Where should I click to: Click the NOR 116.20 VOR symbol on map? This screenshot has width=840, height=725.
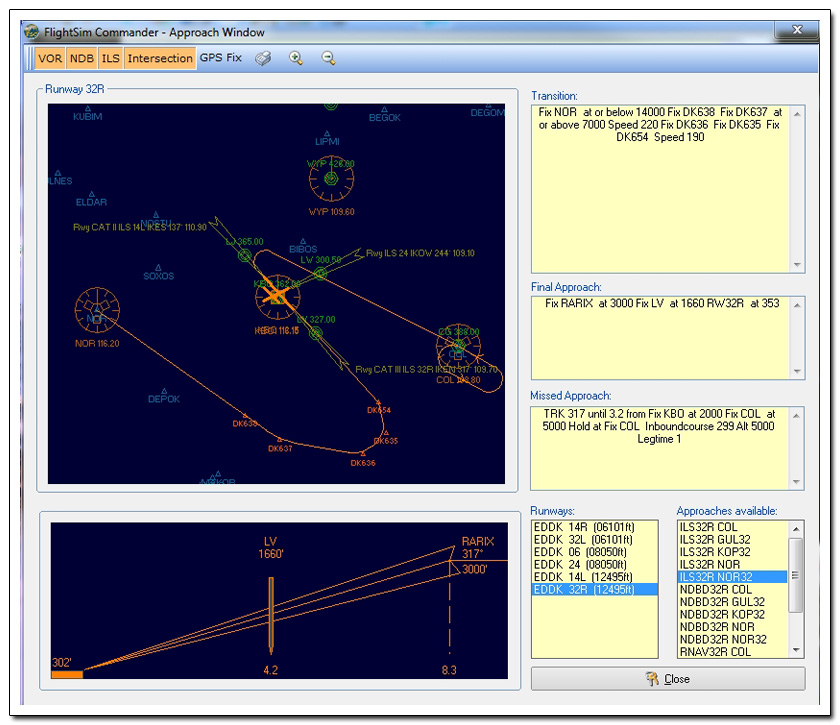click(97, 310)
